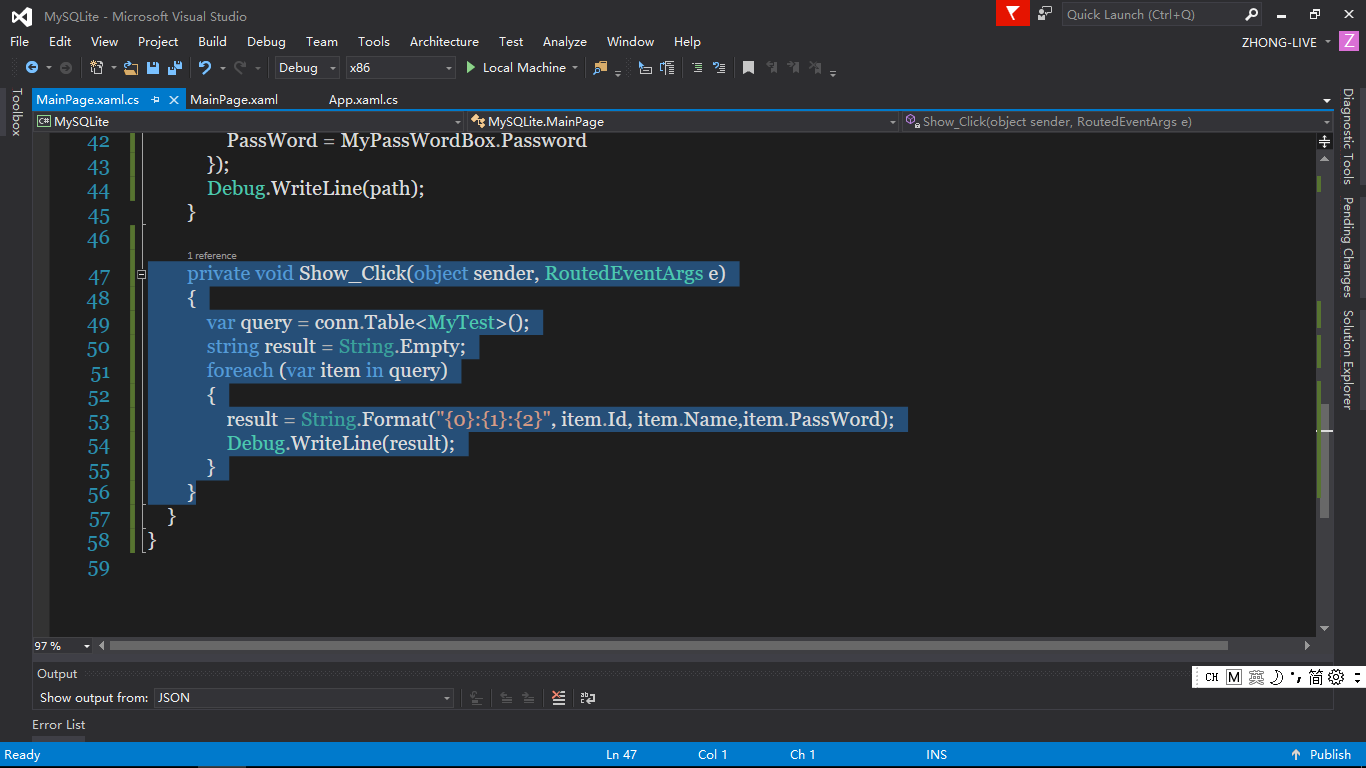Click line number 59 in the editor
This screenshot has height=768, width=1366.
click(x=98, y=568)
